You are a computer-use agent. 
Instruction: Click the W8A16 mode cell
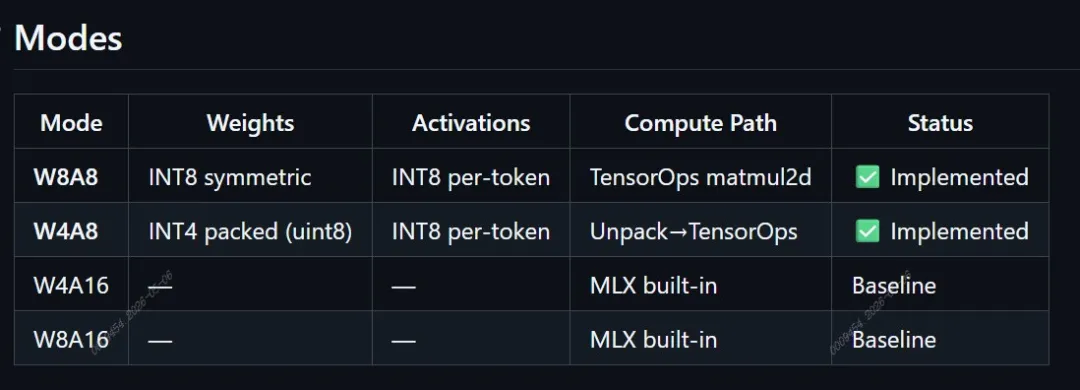(x=71, y=339)
